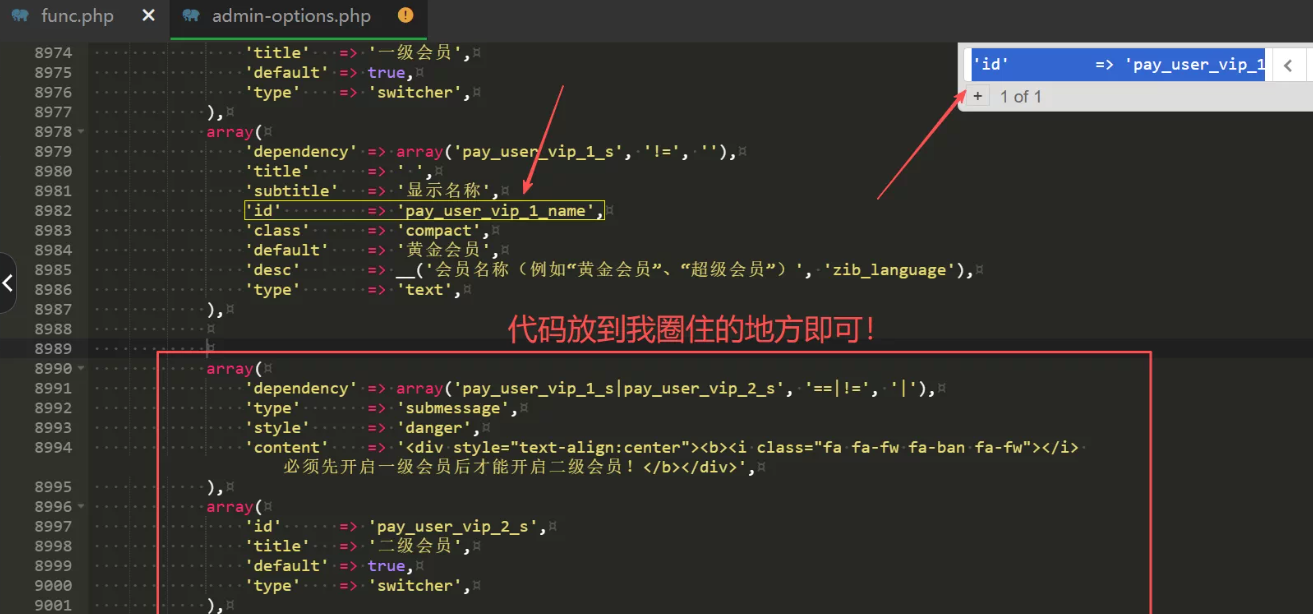1313x614 pixels.
Task: Expand the hidden left sidebar arrow
Action: pos(8,283)
